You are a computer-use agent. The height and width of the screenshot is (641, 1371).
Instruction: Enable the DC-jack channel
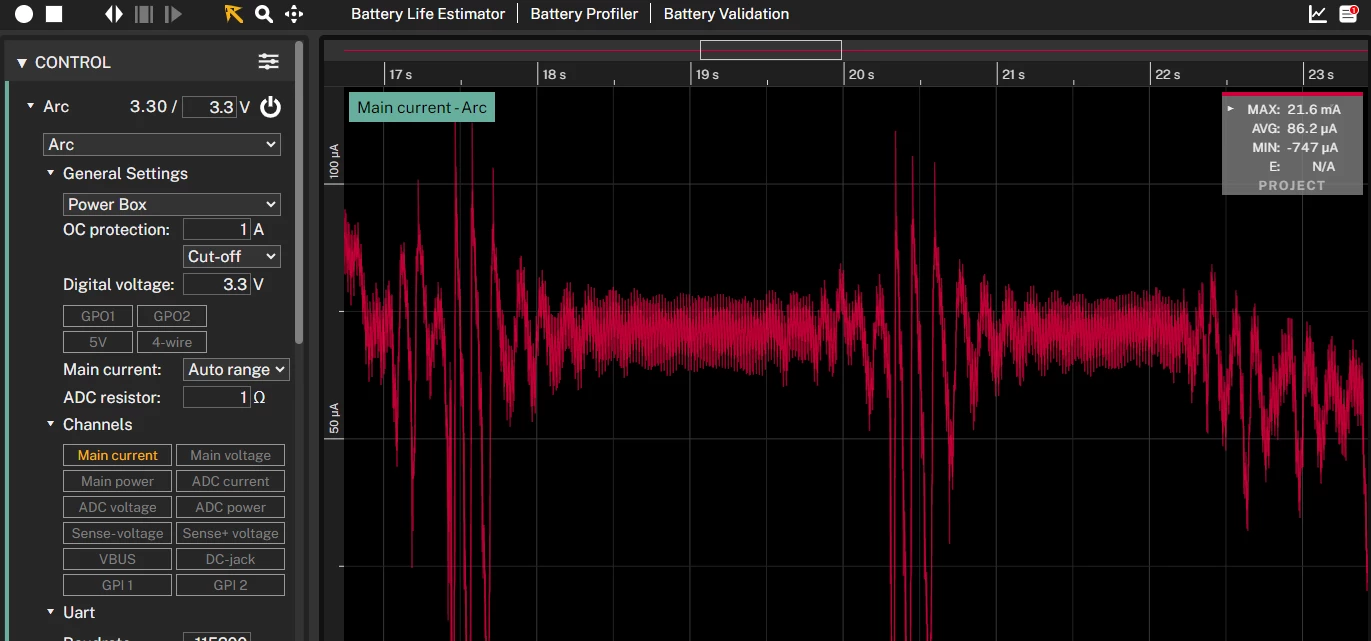click(231, 559)
